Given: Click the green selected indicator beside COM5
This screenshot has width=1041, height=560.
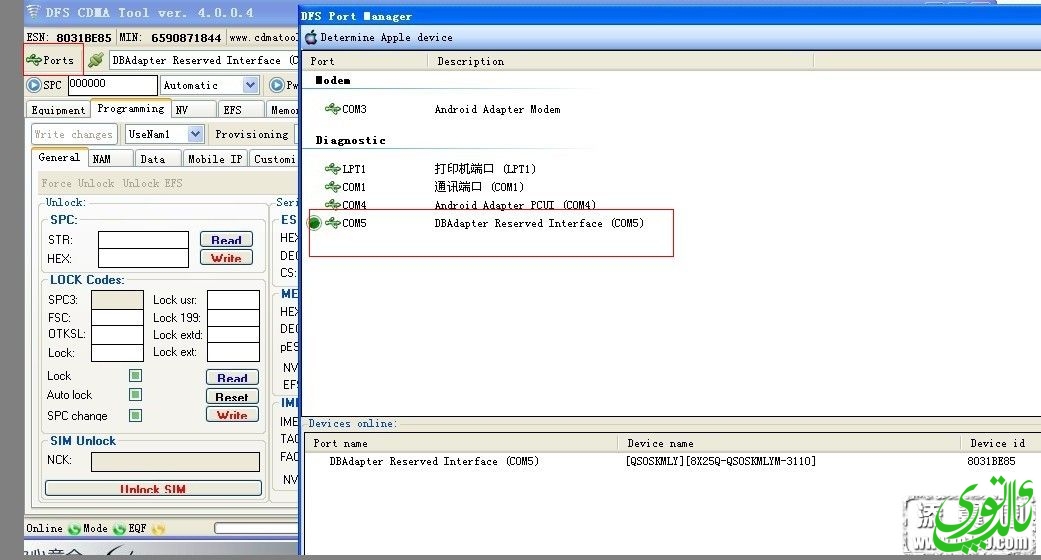Looking at the screenshot, I should [x=315, y=223].
